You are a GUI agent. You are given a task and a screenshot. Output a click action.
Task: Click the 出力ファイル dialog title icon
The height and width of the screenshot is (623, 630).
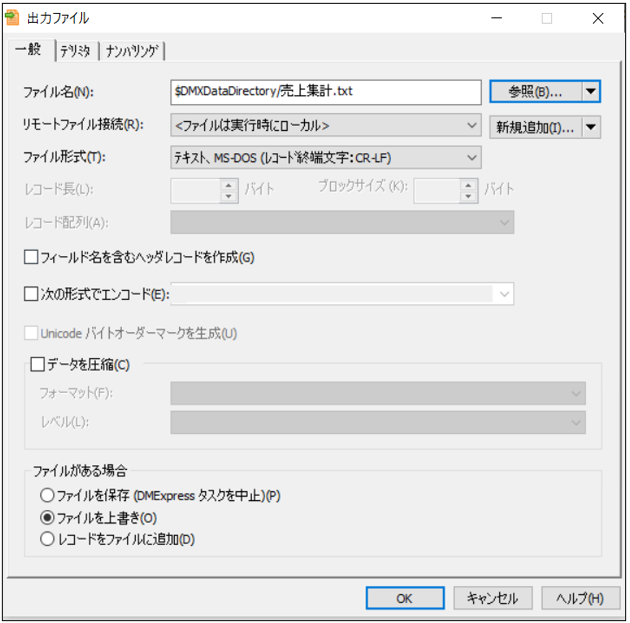(x=14, y=17)
